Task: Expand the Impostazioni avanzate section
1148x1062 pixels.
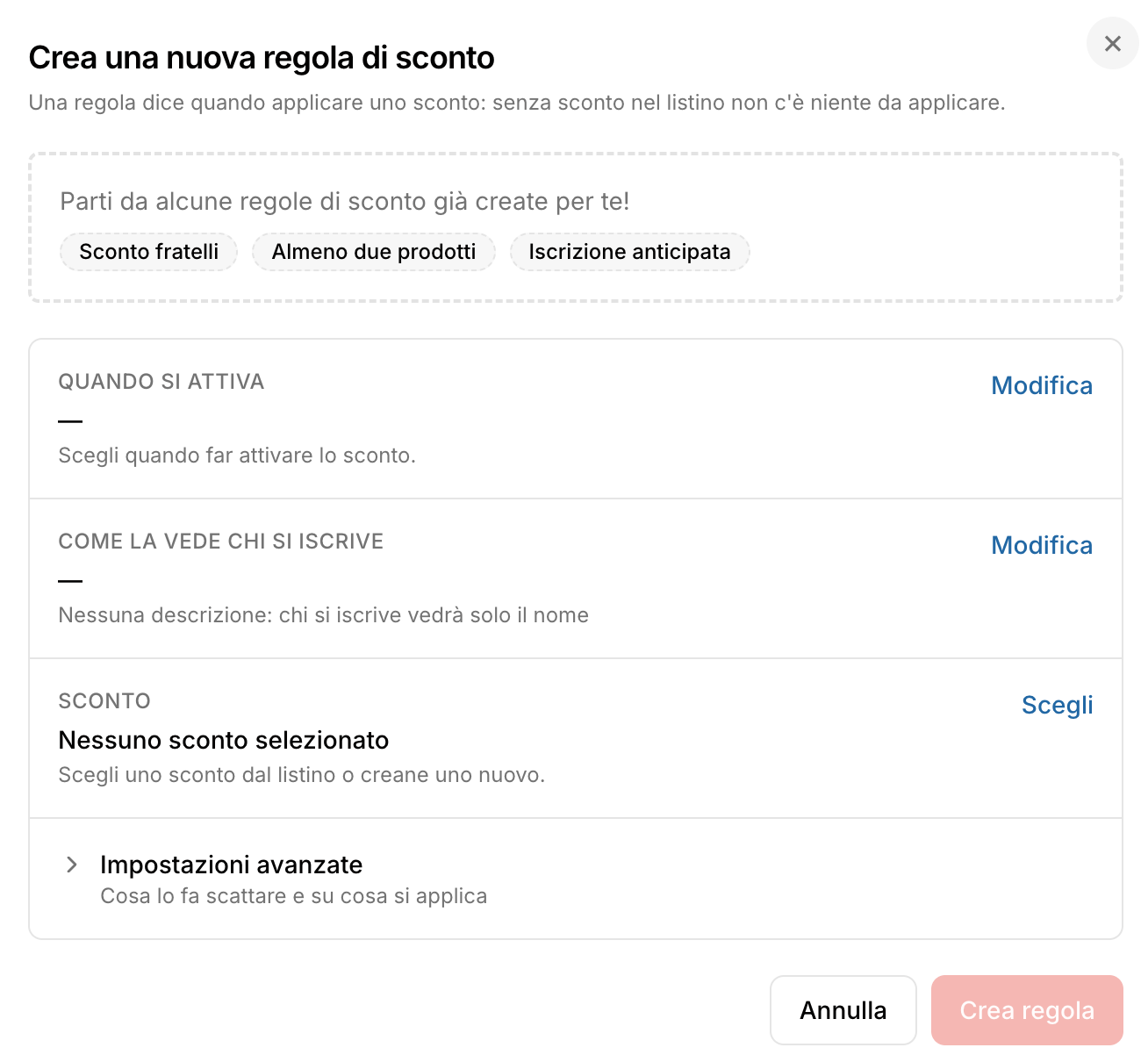Action: [576, 879]
